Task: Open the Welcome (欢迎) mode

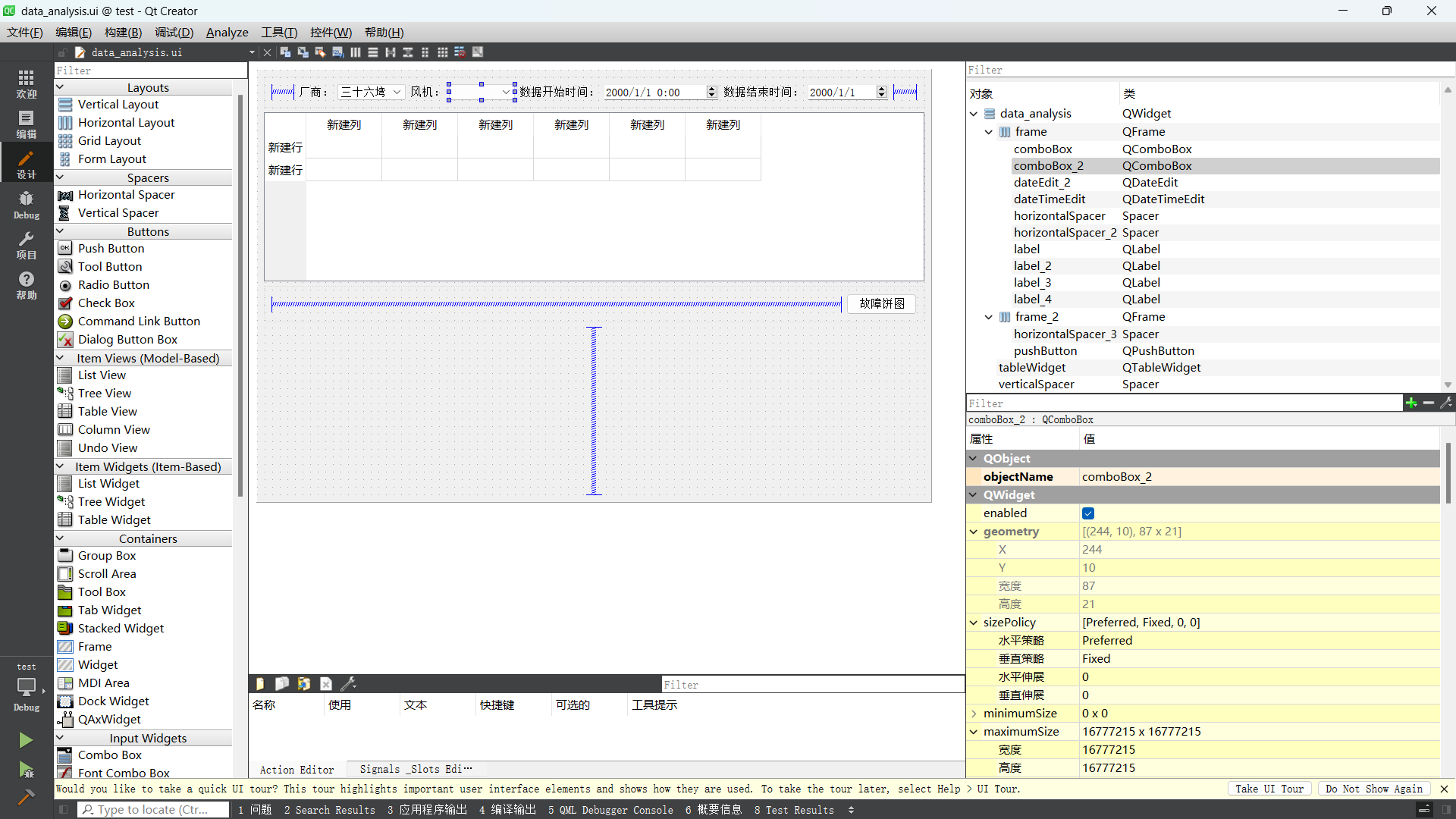Action: tap(26, 83)
